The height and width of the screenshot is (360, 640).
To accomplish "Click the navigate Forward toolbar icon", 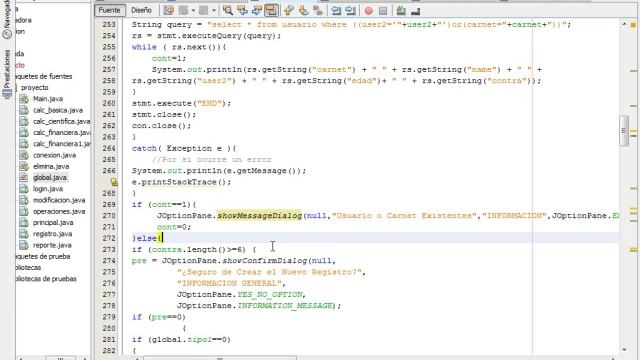I will [203, 11].
